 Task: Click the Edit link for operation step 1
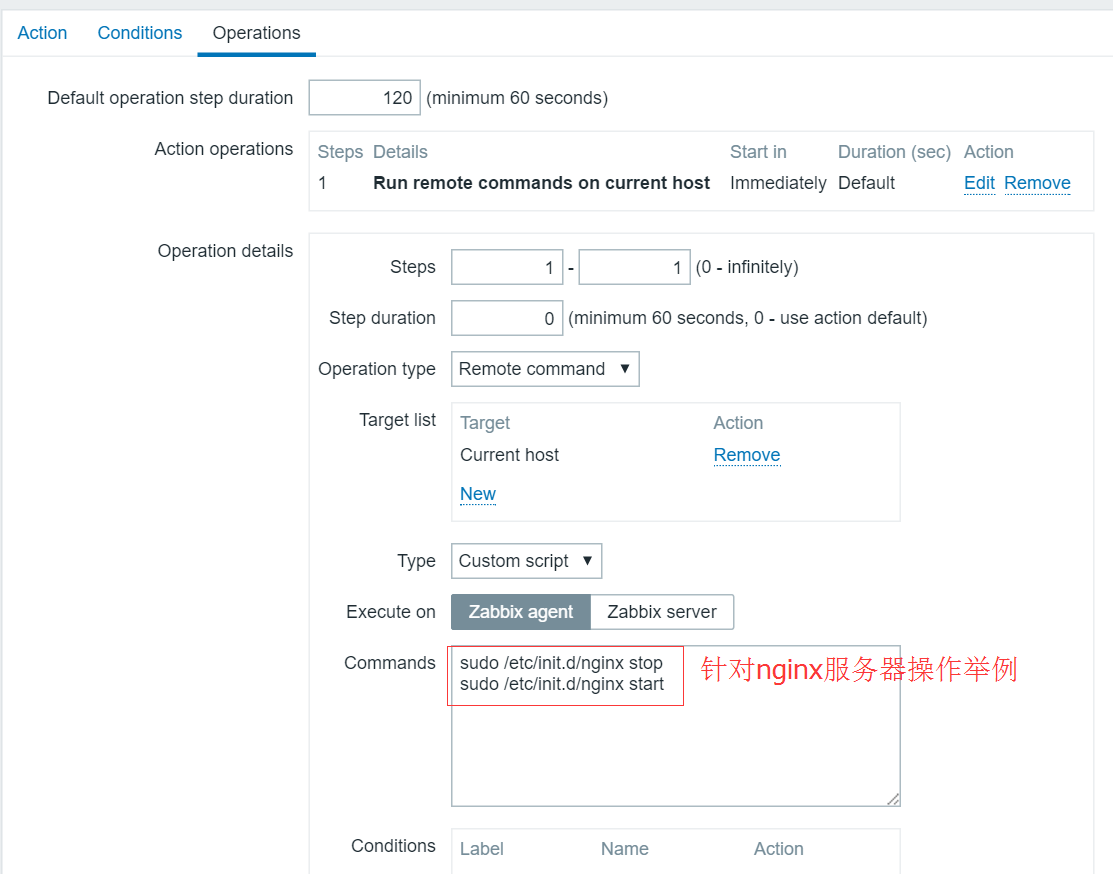point(979,183)
